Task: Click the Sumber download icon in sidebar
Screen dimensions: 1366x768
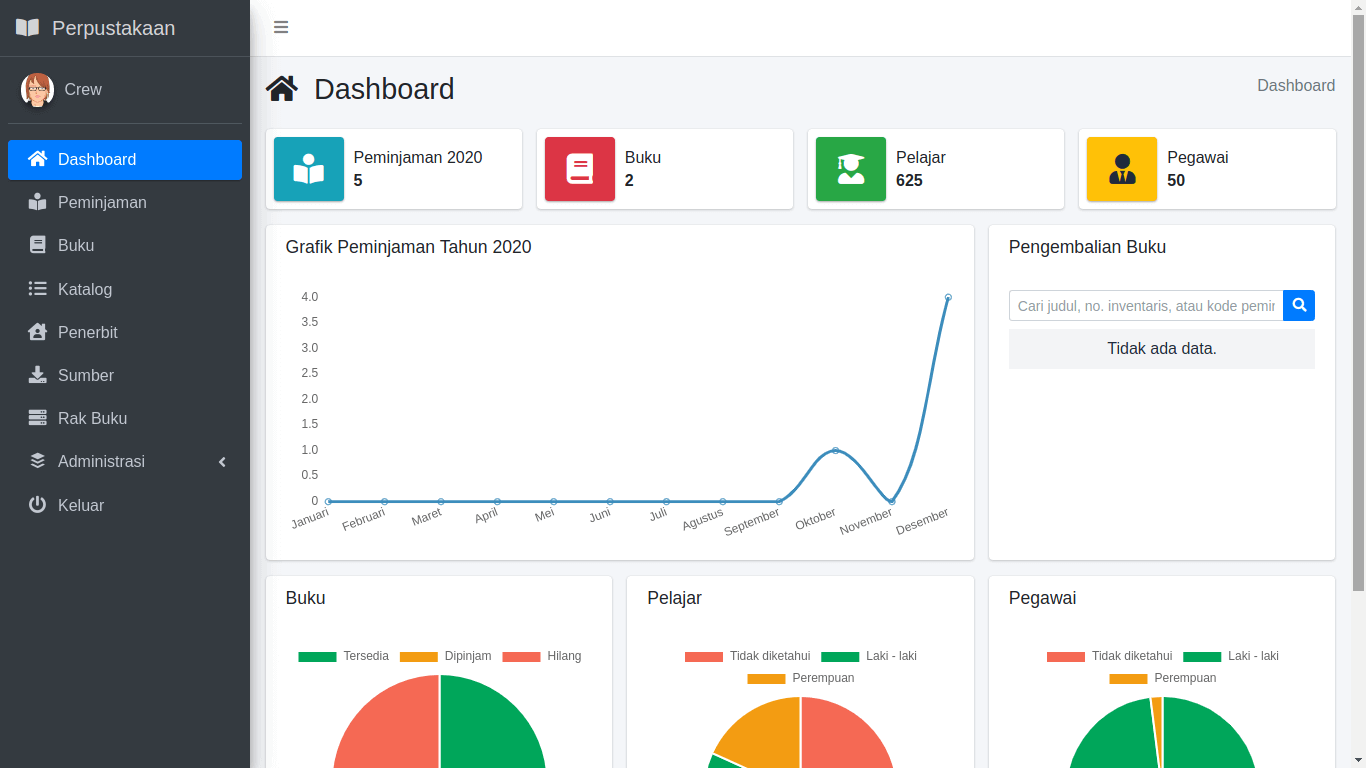Action: coord(38,375)
